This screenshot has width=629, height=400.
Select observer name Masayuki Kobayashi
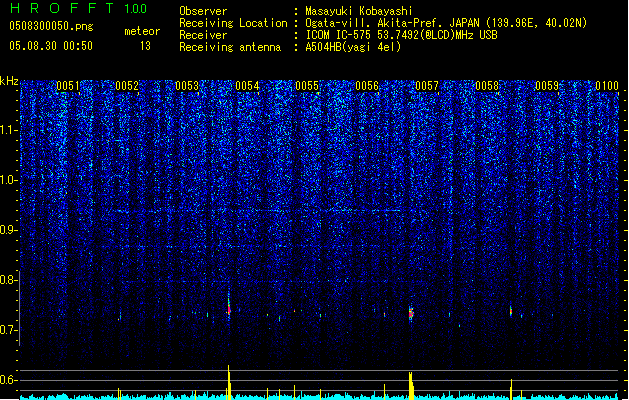359,11
